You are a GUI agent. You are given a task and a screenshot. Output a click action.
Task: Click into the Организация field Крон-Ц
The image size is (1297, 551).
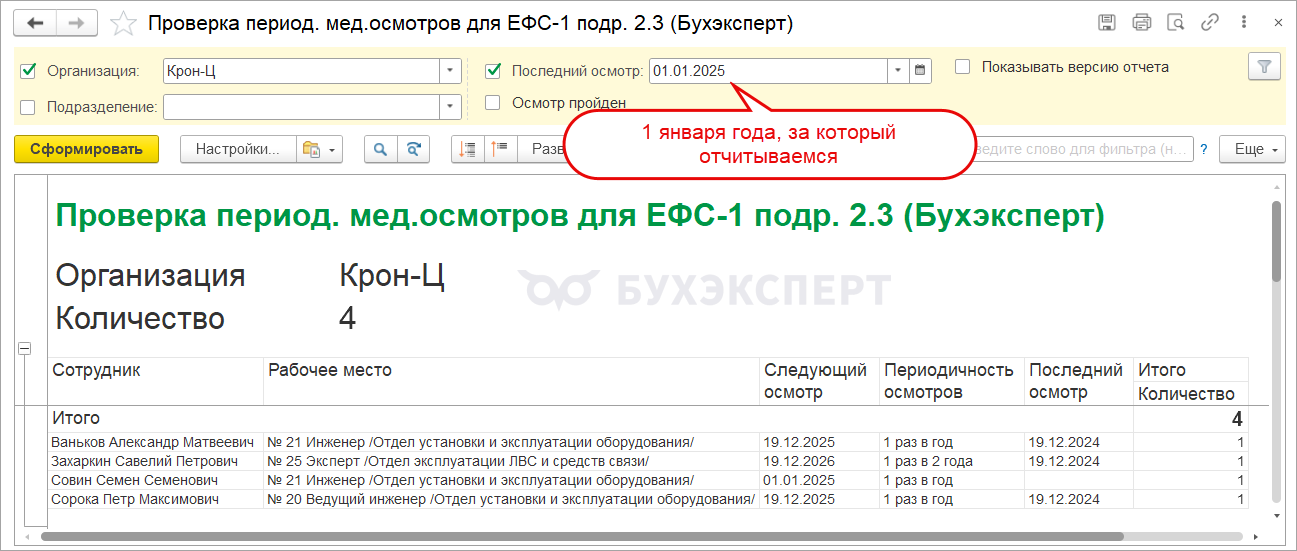pyautogui.click(x=301, y=71)
